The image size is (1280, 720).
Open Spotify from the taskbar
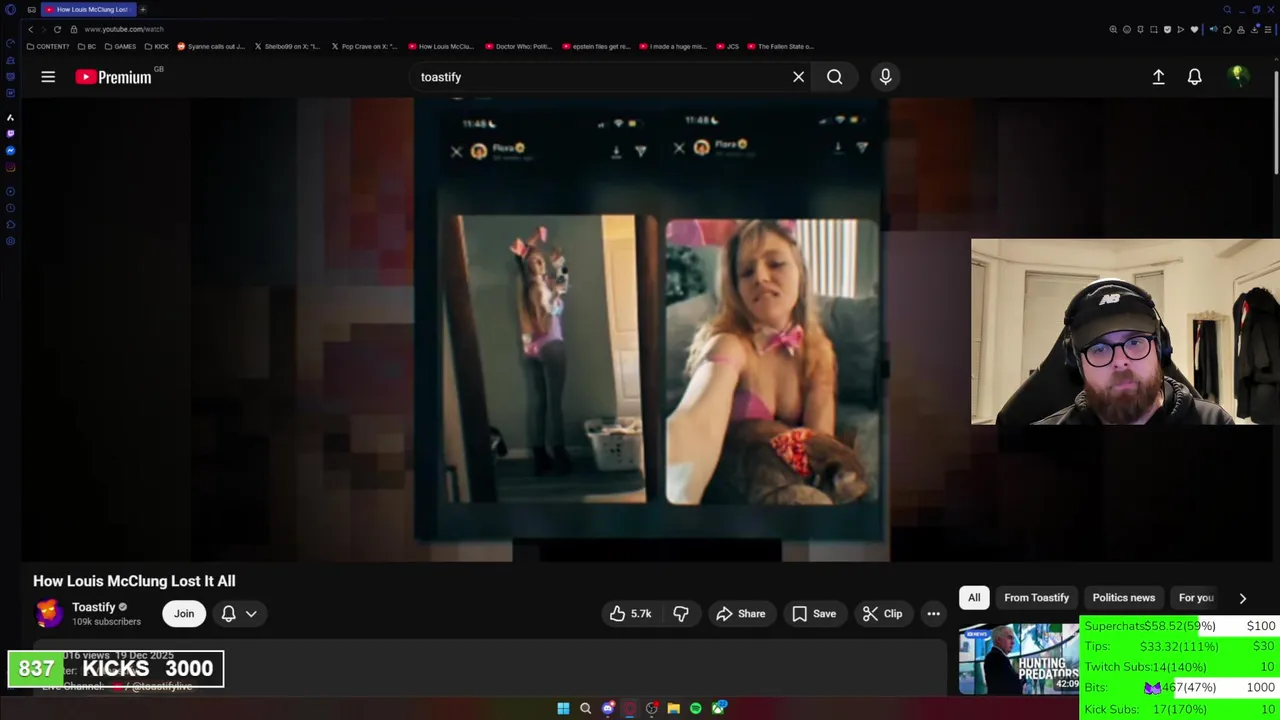tap(695, 708)
